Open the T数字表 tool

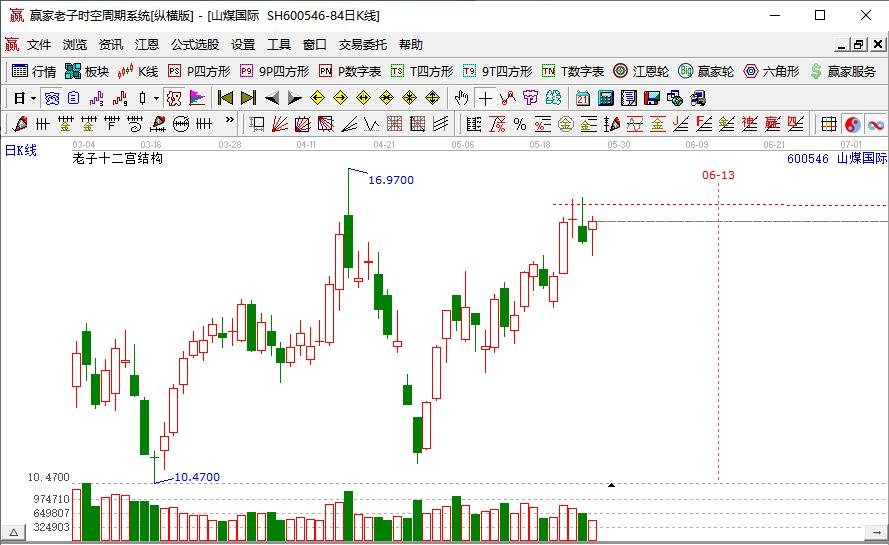pyautogui.click(x=575, y=71)
